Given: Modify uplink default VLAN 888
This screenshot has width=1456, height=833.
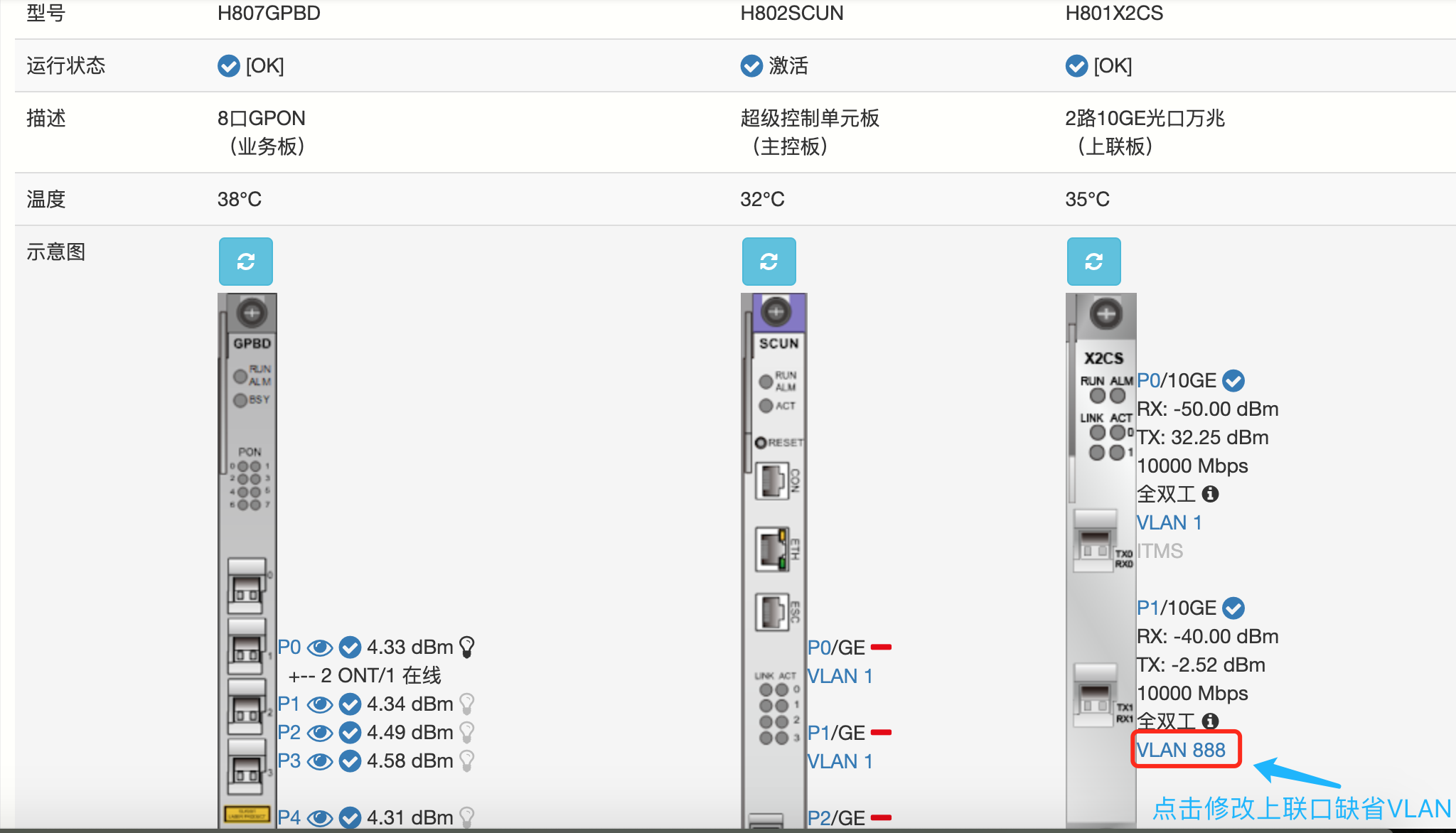Looking at the screenshot, I should tap(1181, 750).
